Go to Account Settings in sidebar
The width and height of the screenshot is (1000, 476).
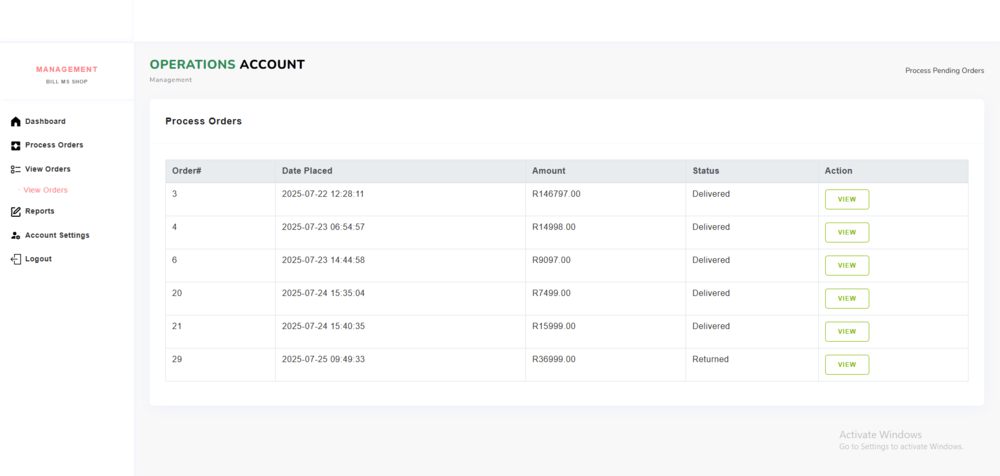point(57,236)
